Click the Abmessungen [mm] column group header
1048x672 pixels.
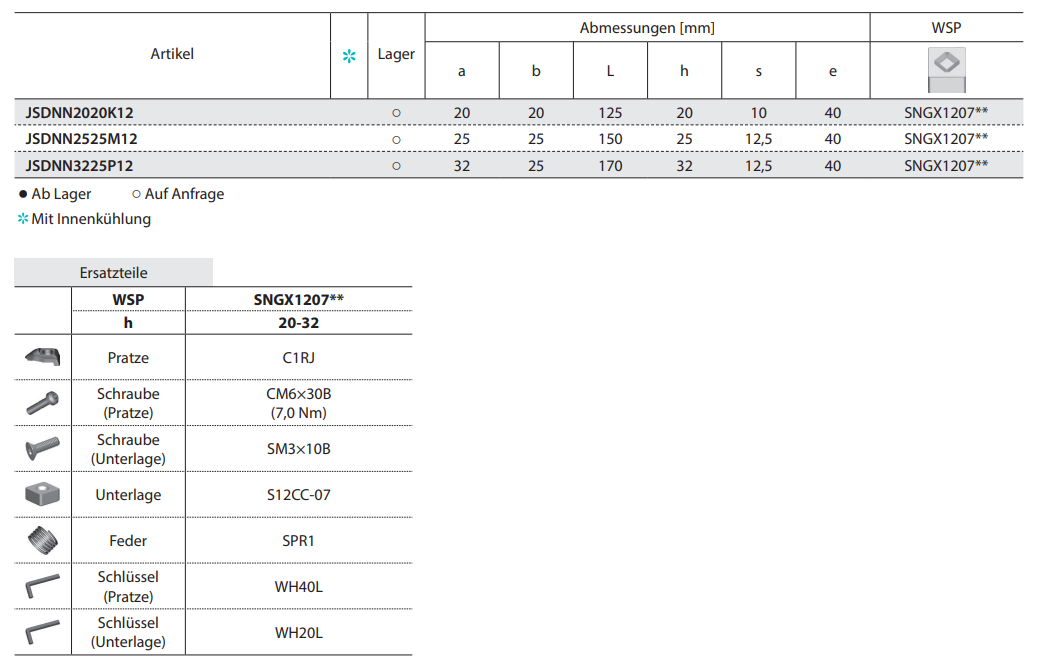[647, 28]
